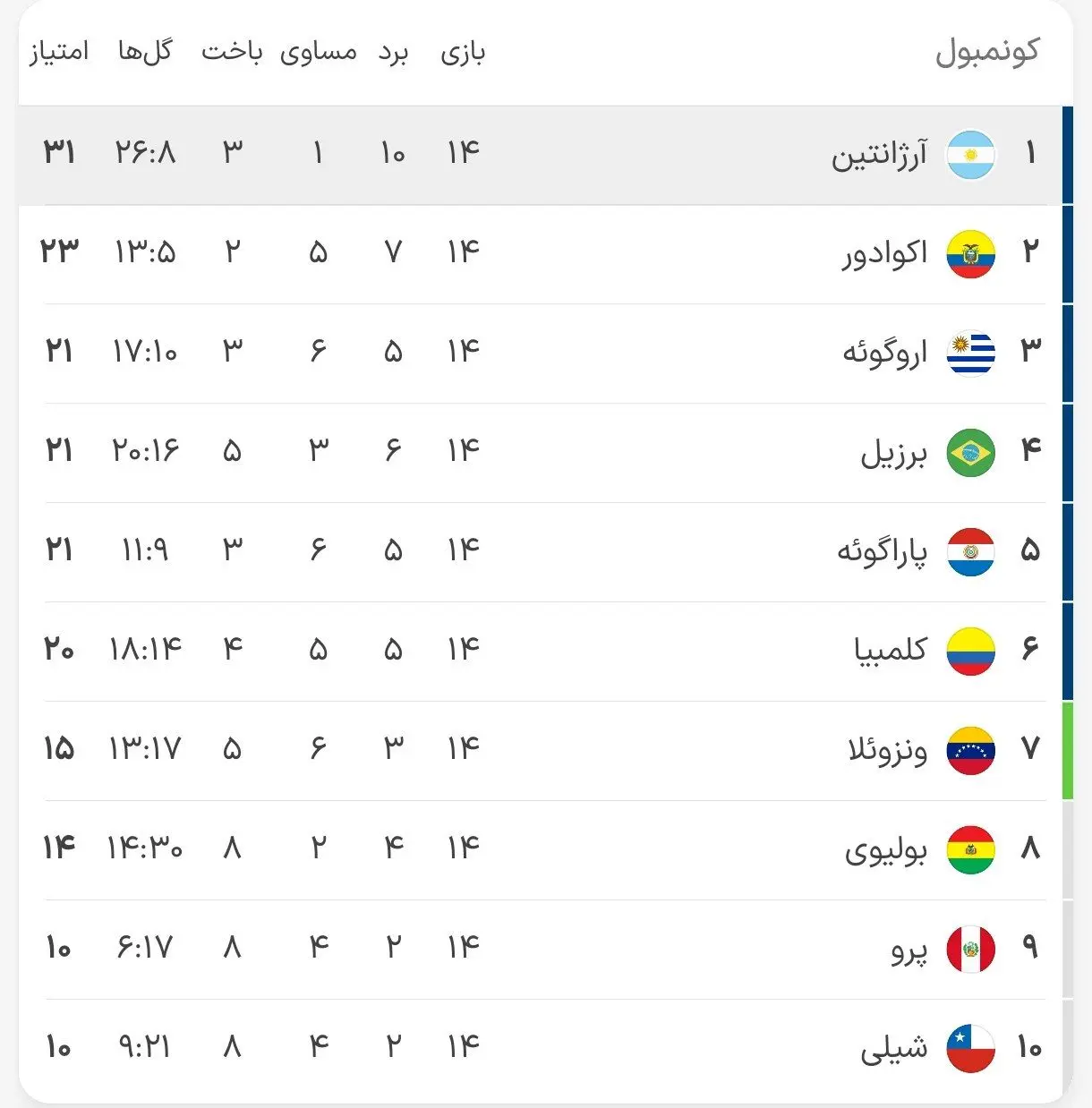The height and width of the screenshot is (1108, 1092).
Task: Select the کونمبول table title
Action: pyautogui.click(x=987, y=49)
